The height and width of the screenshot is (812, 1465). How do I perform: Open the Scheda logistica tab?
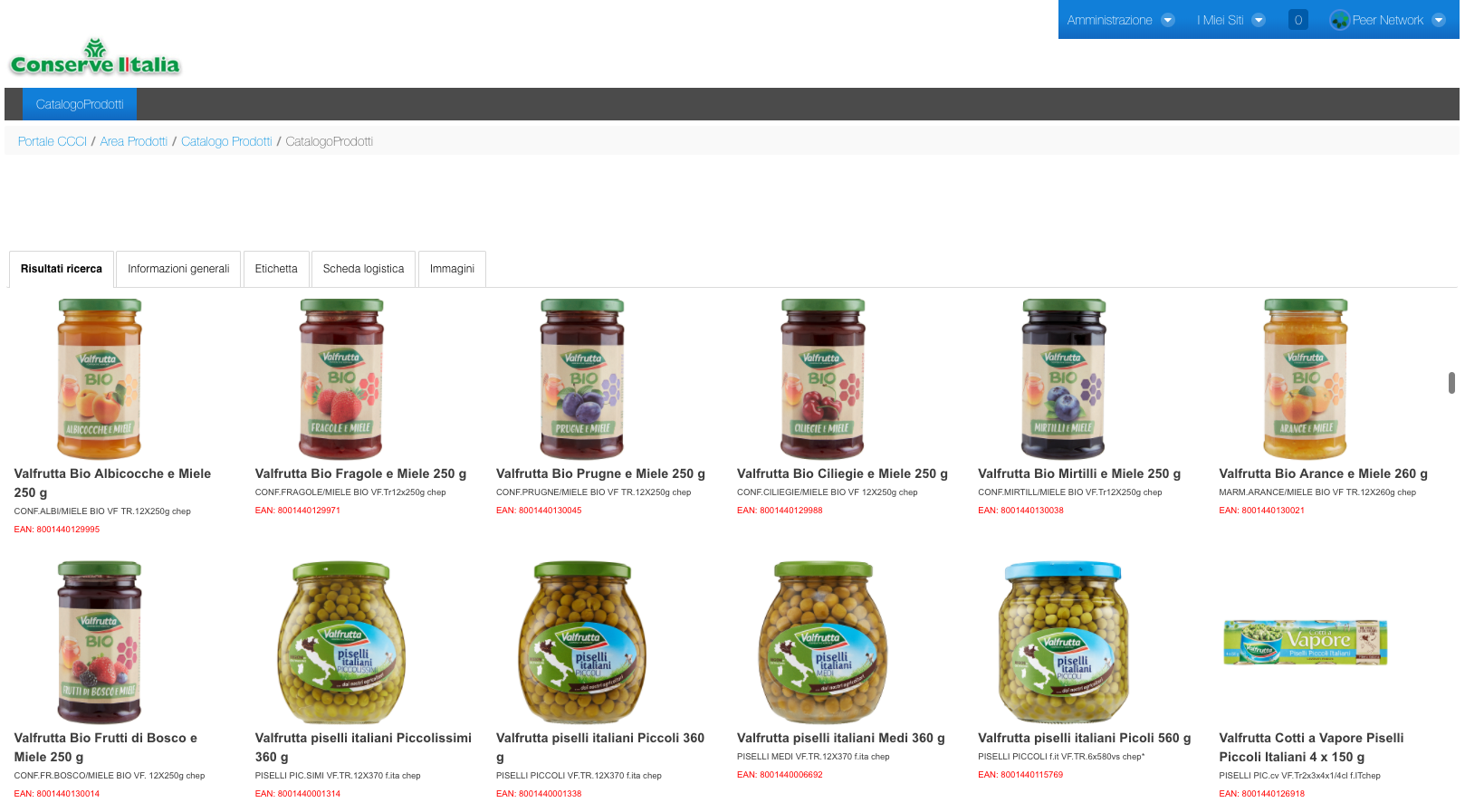363,269
